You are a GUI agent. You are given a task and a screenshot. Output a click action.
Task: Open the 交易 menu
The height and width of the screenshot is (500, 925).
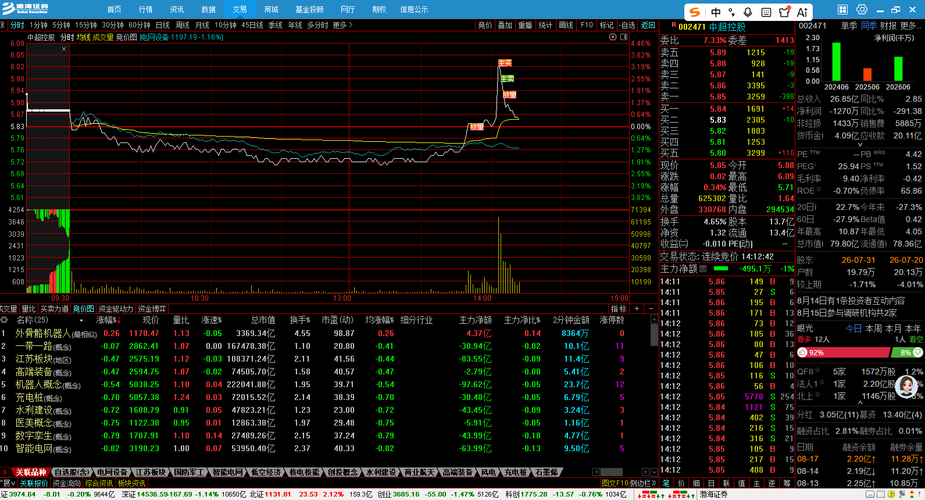coord(240,9)
